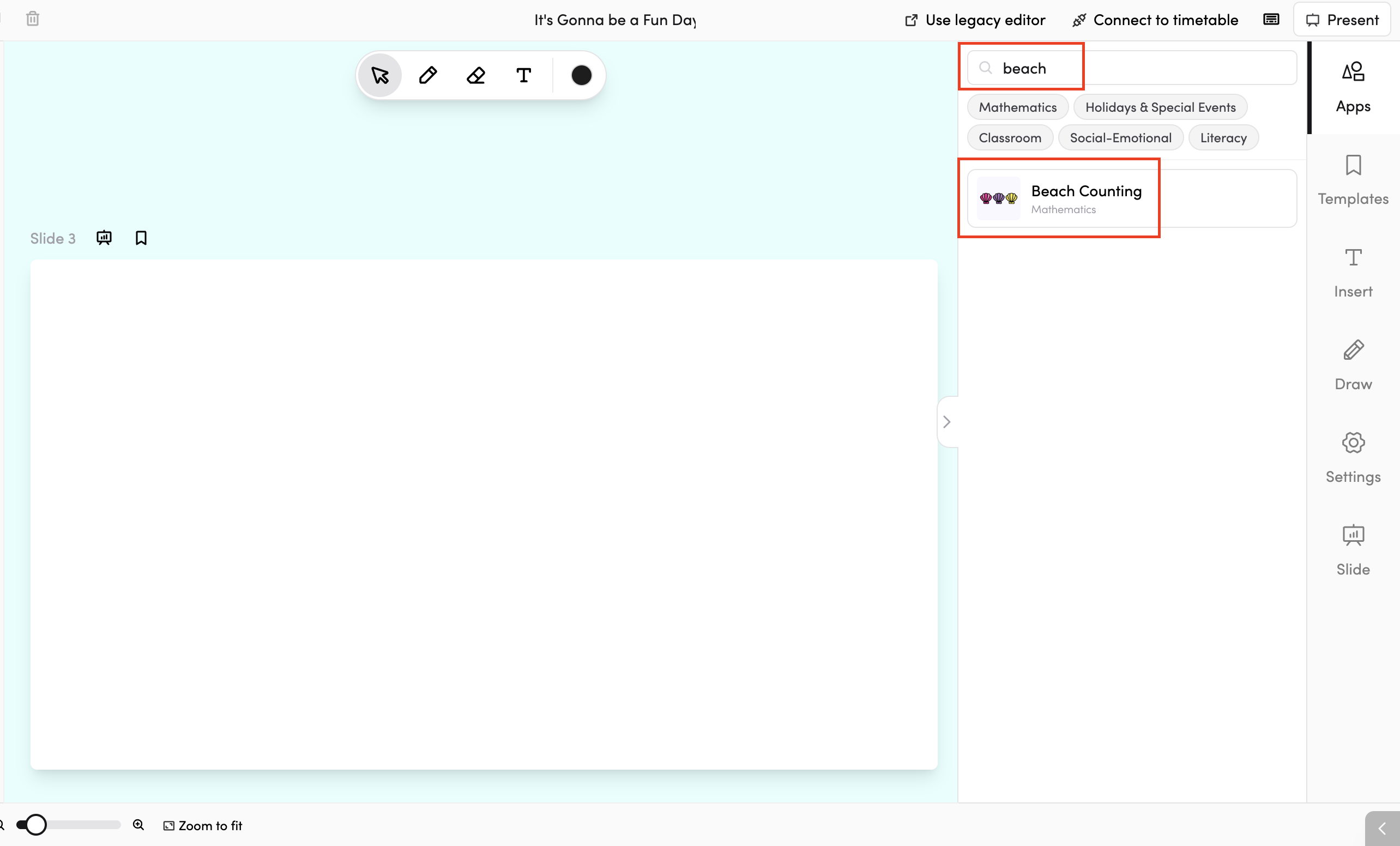
Task: Open the Apps sidebar tab
Action: (1353, 88)
